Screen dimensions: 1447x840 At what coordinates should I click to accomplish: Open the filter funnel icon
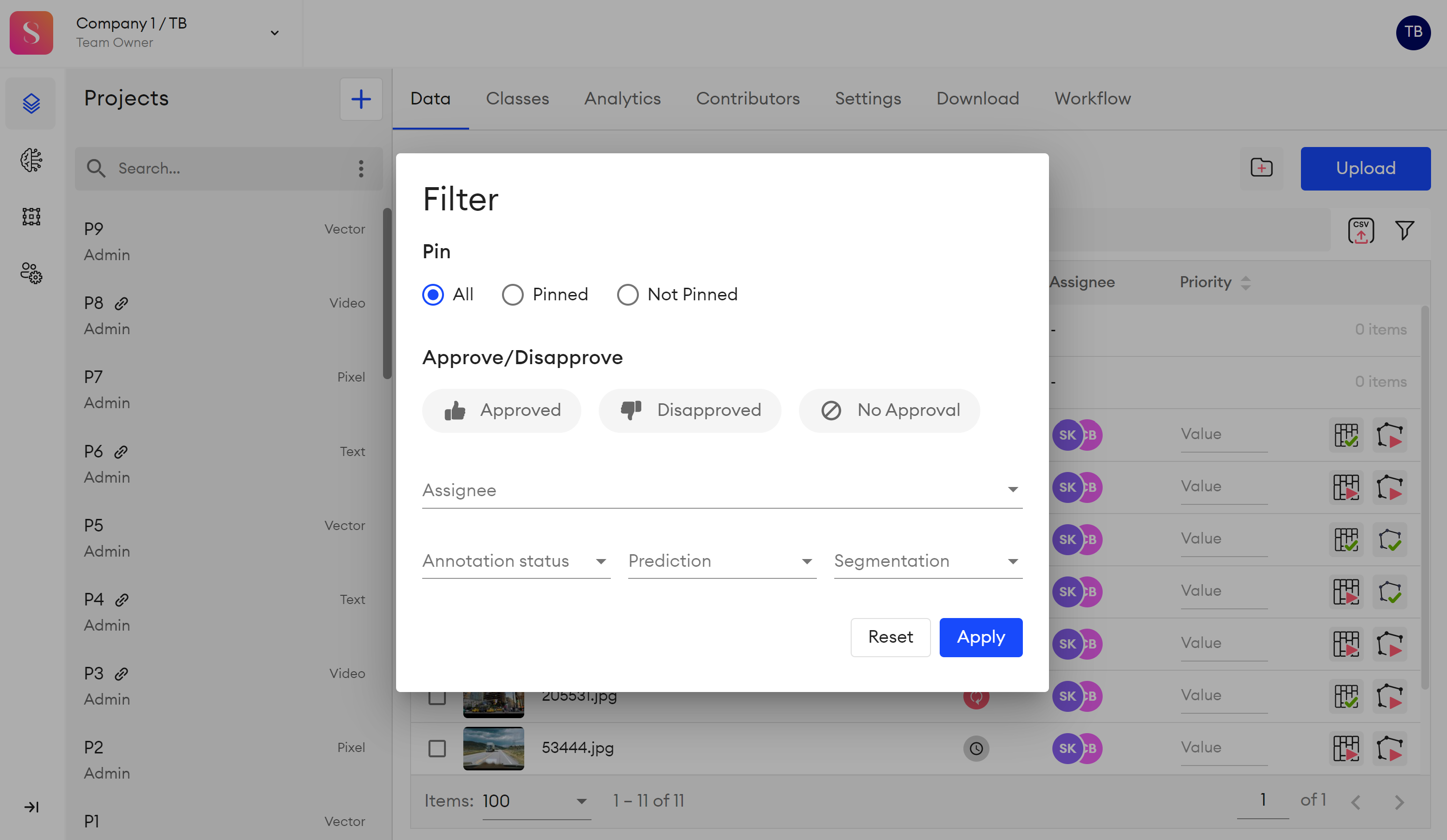click(1404, 230)
